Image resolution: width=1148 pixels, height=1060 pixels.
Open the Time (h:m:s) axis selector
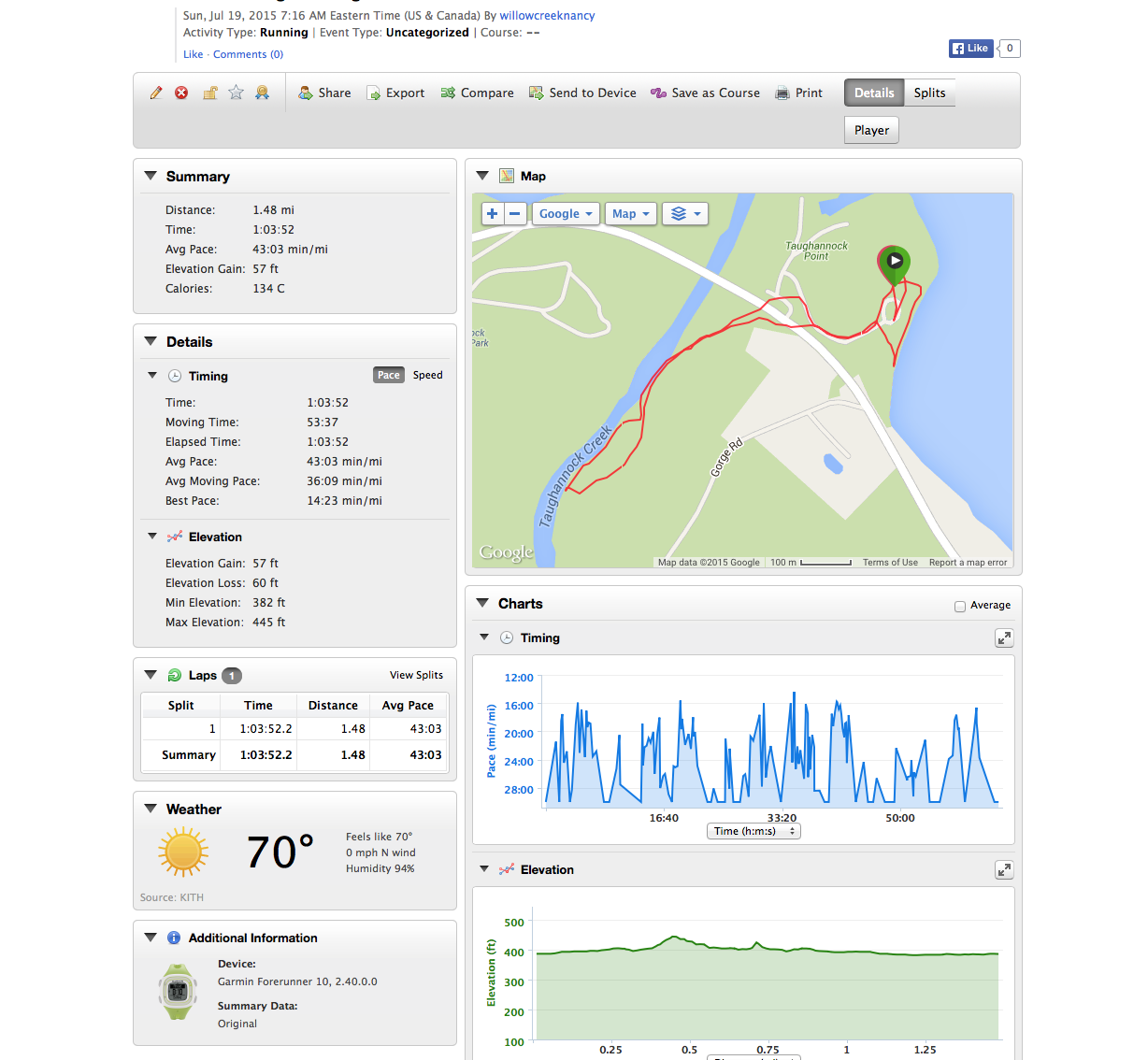point(753,831)
